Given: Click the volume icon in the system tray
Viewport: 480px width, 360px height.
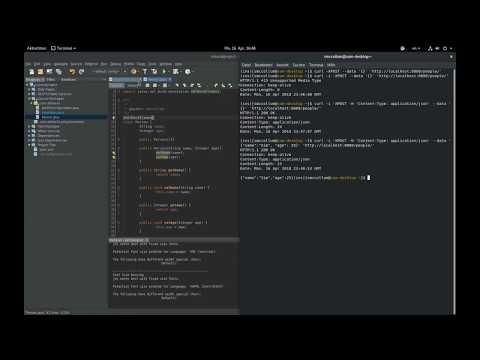Looking at the screenshot, I should point(437,48).
